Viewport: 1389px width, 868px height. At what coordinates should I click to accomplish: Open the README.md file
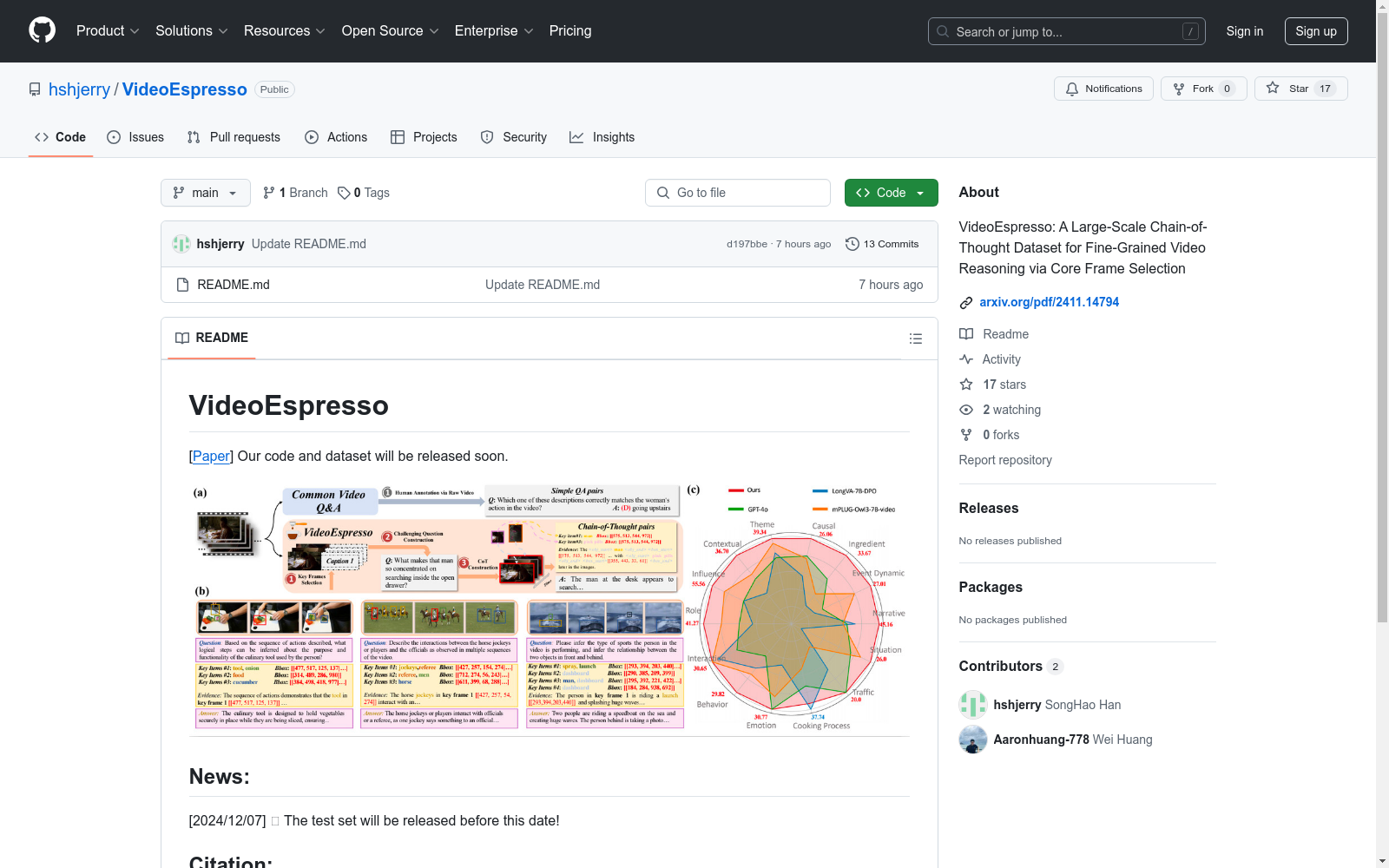(x=234, y=285)
